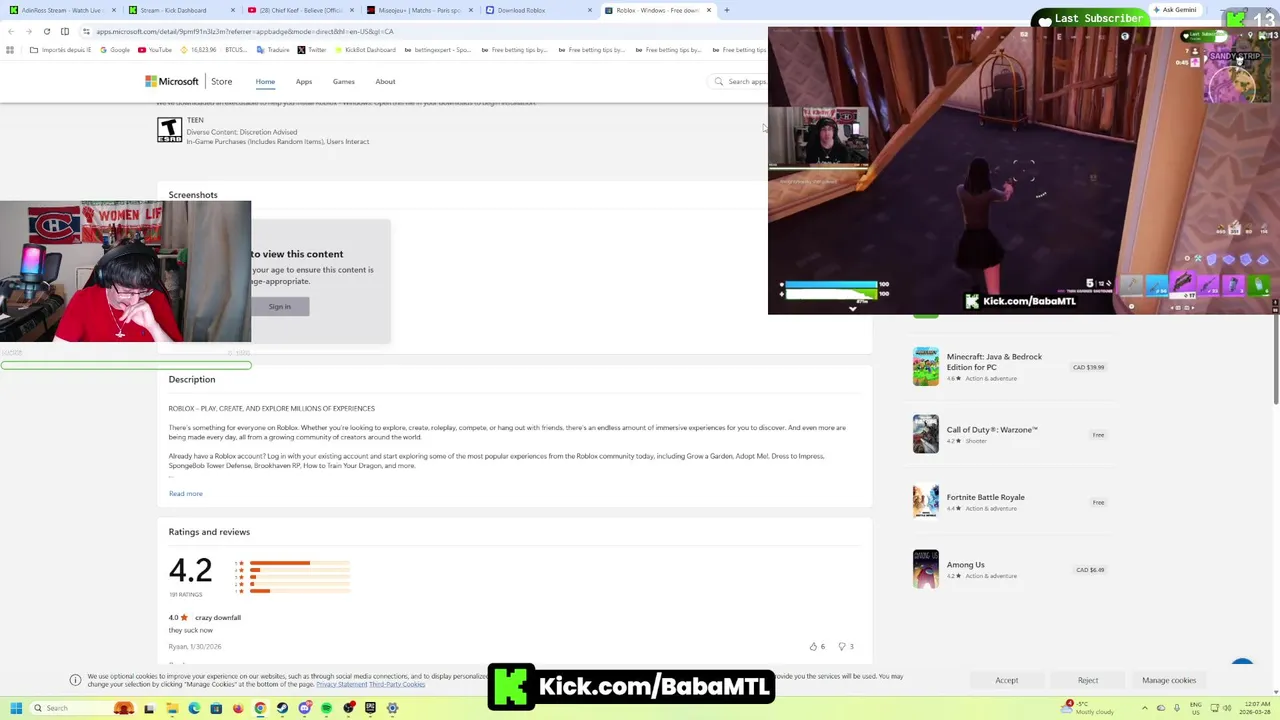Viewport: 1280px width, 720px height.
Task: Select the Home menu in Microsoft Store
Action: click(x=265, y=82)
